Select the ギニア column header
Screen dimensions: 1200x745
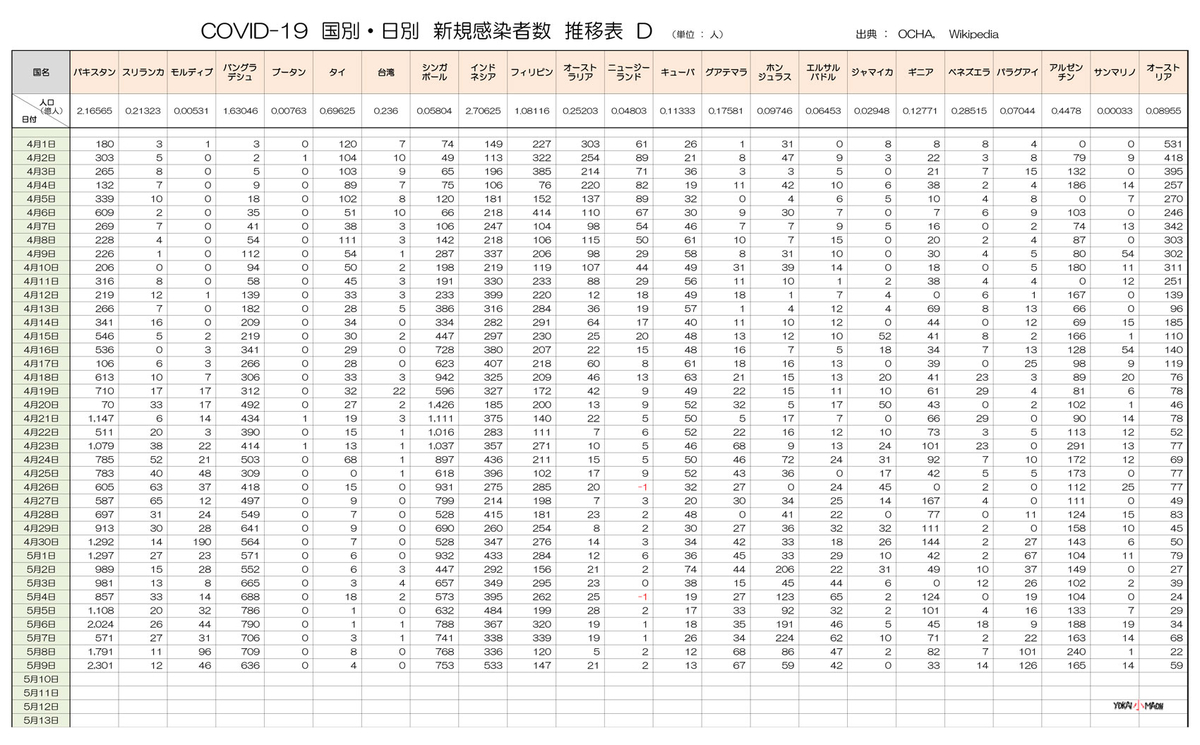(918, 73)
